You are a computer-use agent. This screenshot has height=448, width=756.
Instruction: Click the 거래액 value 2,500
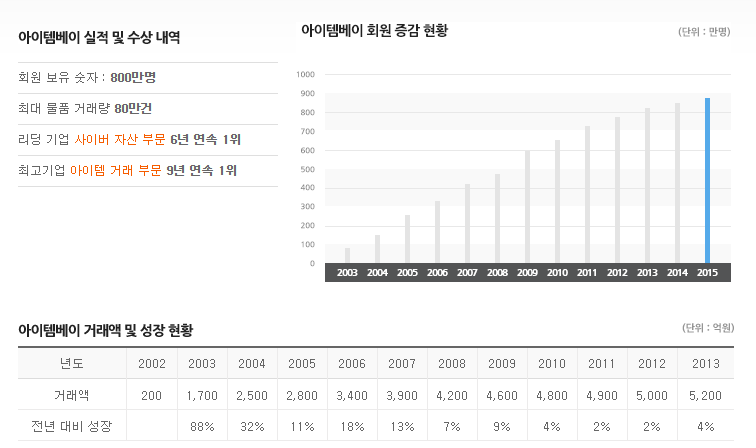pos(252,396)
